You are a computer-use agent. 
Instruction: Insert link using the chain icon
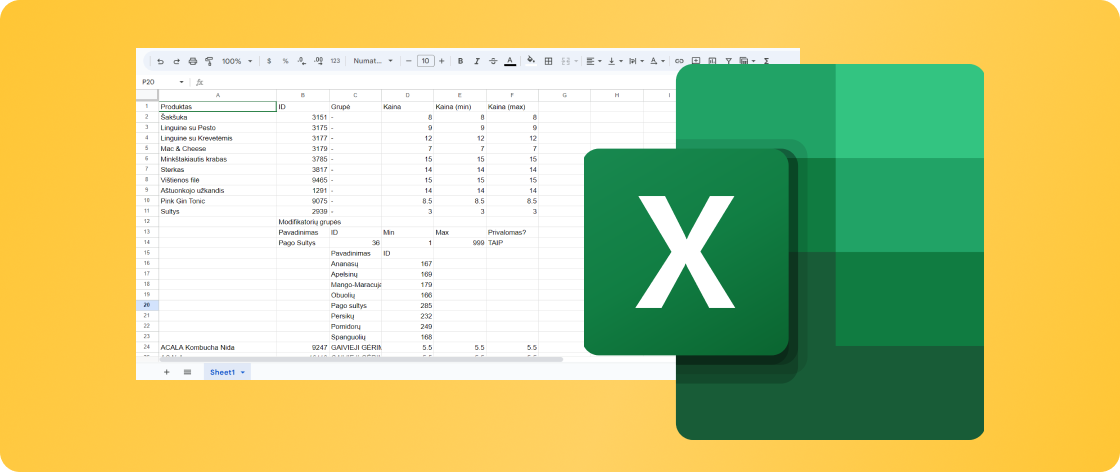(680, 61)
